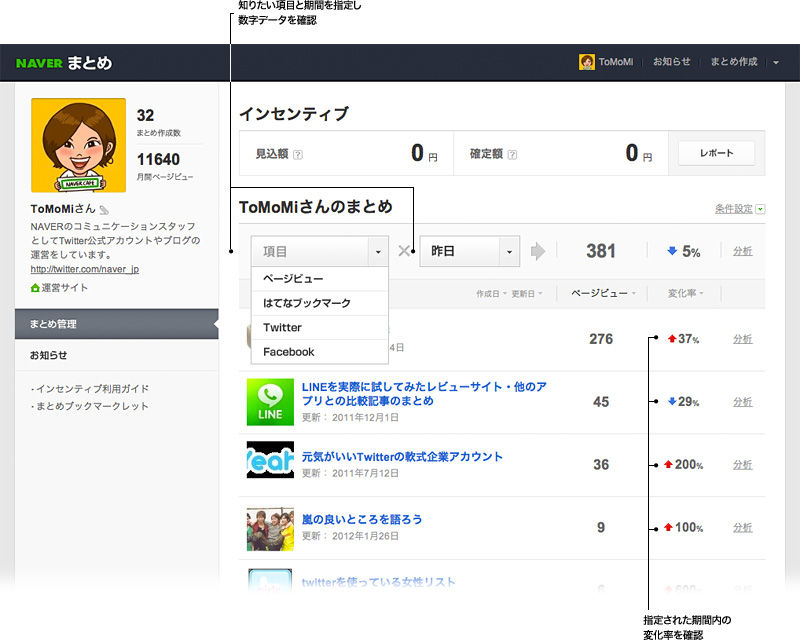The width and height of the screenshot is (800, 640).
Task: Click 分析 link for the 36 views row
Action: coord(743,464)
